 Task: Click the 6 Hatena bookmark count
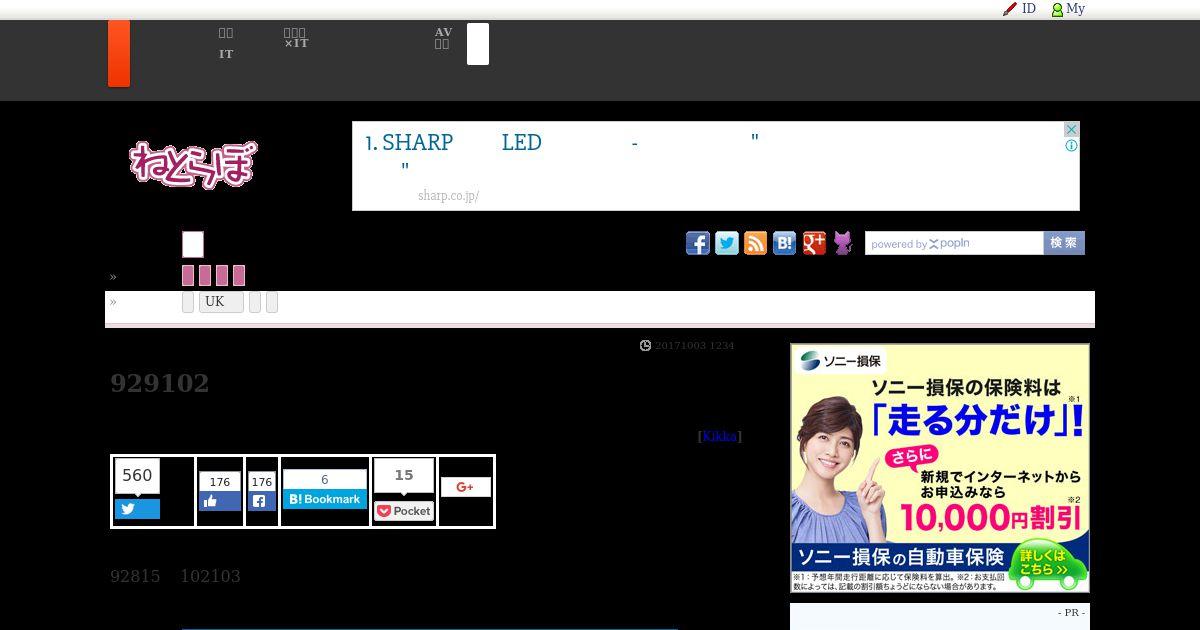pos(325,480)
